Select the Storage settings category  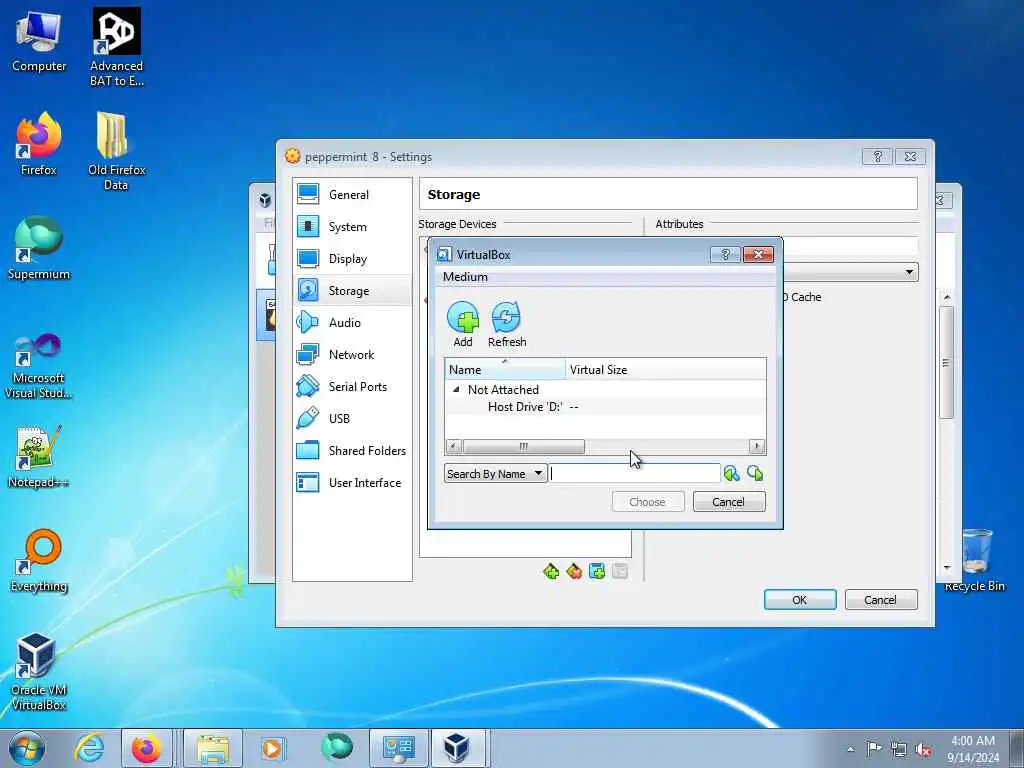click(x=353, y=291)
